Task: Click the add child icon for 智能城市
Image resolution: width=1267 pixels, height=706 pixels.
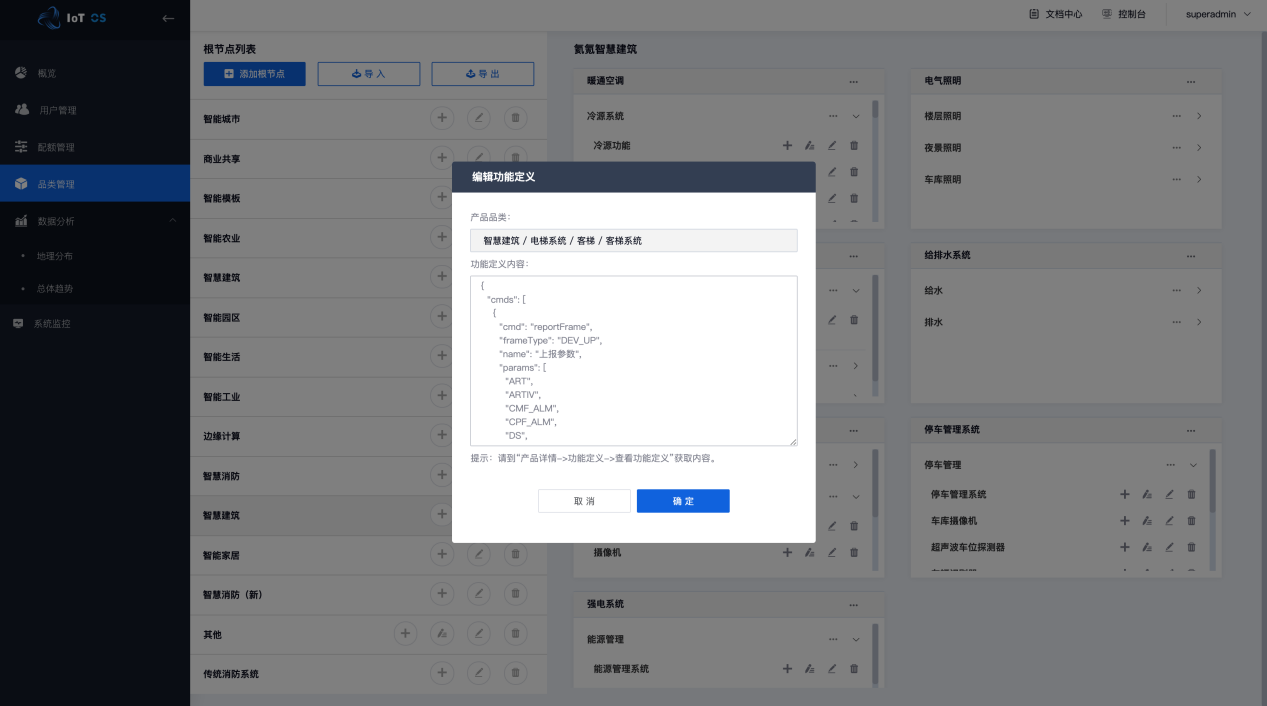Action: (440, 118)
